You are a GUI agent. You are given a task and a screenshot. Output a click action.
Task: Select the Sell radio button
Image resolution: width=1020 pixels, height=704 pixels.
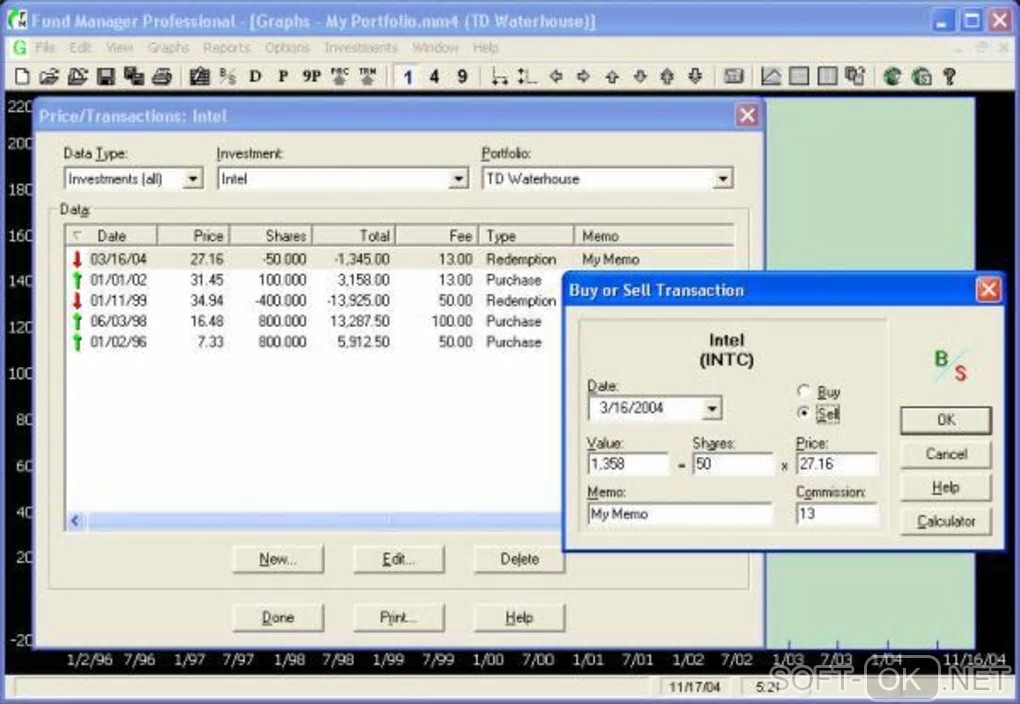804,413
